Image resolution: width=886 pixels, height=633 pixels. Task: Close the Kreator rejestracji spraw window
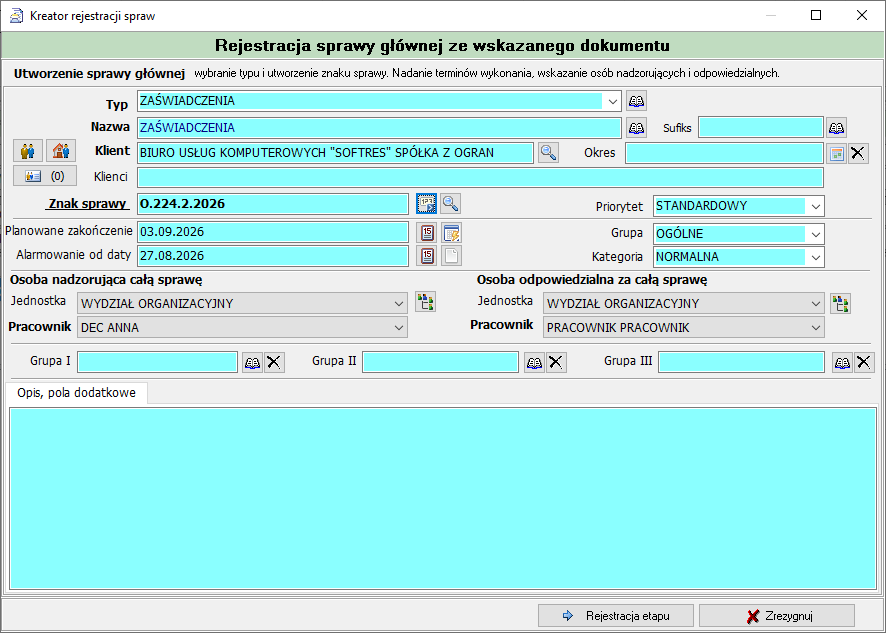(862, 15)
